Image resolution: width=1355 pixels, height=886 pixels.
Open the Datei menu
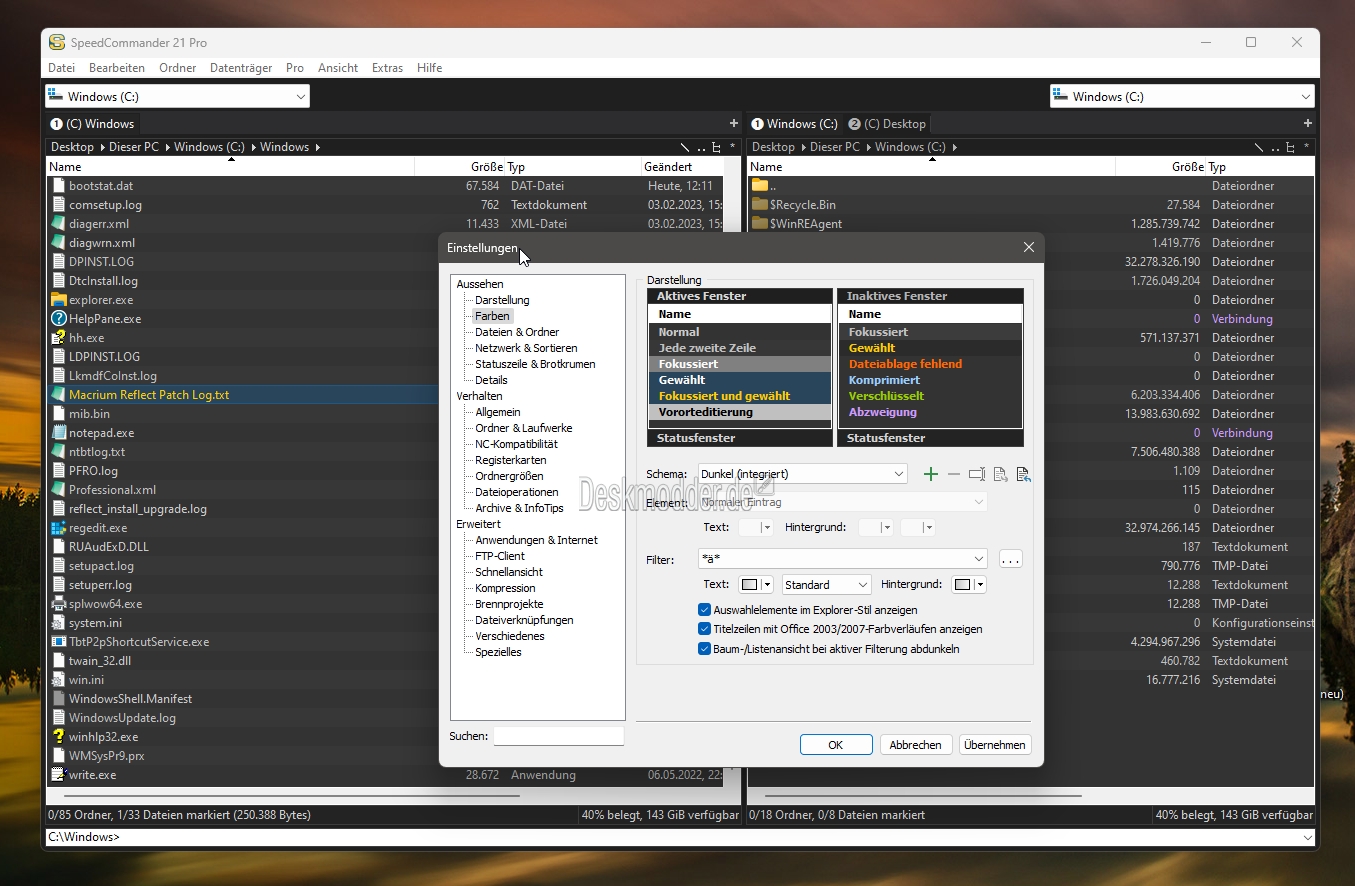pos(61,68)
